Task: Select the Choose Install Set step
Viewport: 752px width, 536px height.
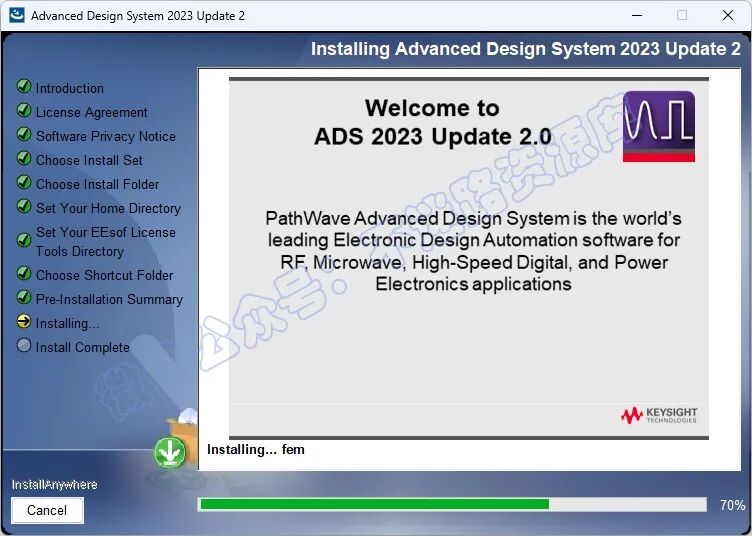Action: coord(89,160)
